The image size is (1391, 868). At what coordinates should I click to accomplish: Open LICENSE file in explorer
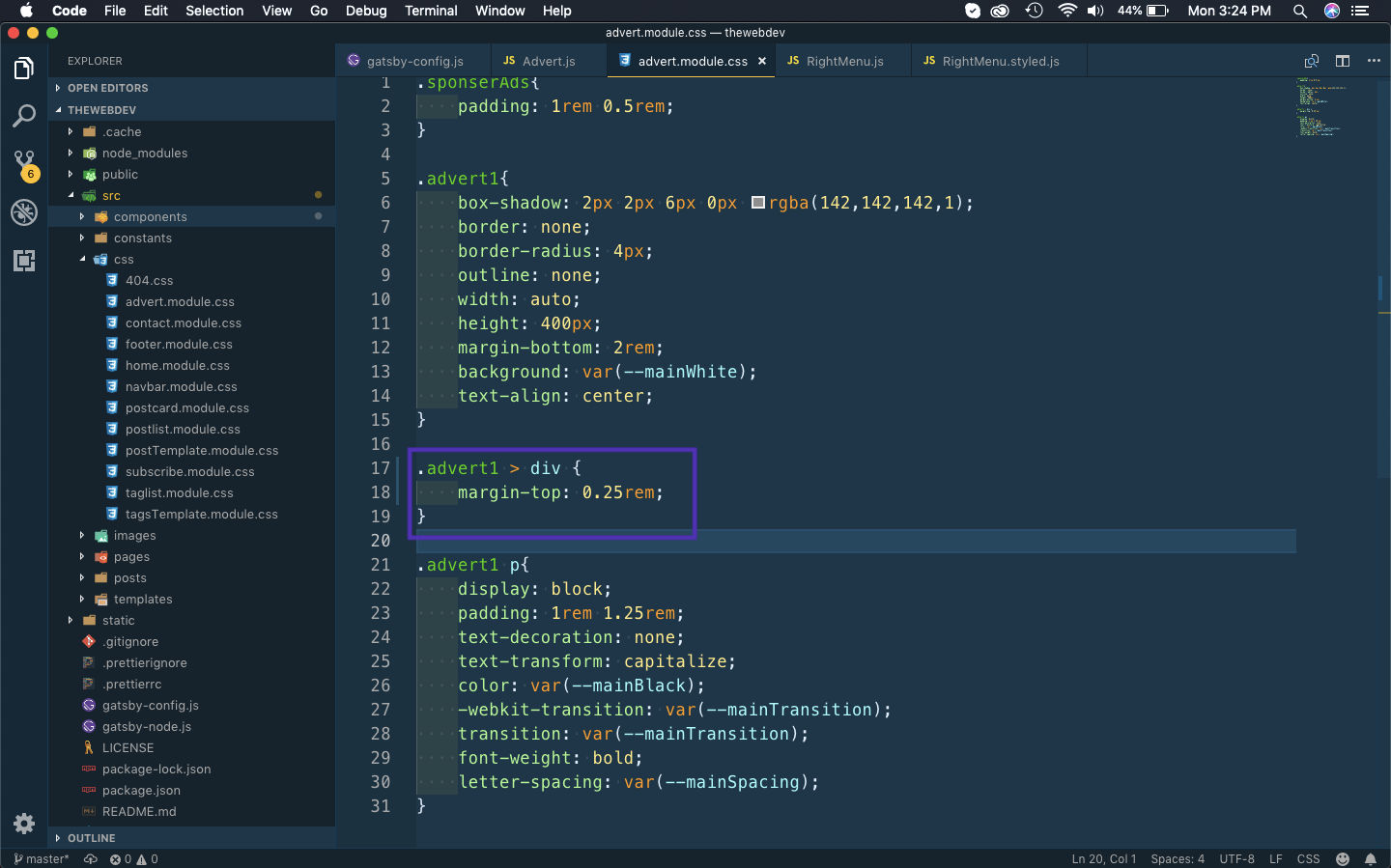[x=192, y=748]
